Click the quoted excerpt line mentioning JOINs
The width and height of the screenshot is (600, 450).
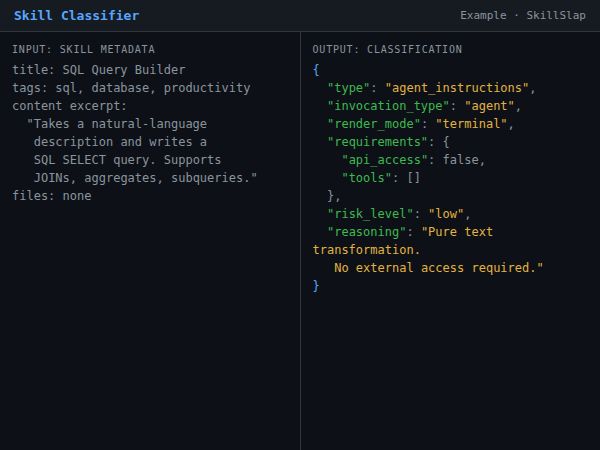tap(145, 178)
